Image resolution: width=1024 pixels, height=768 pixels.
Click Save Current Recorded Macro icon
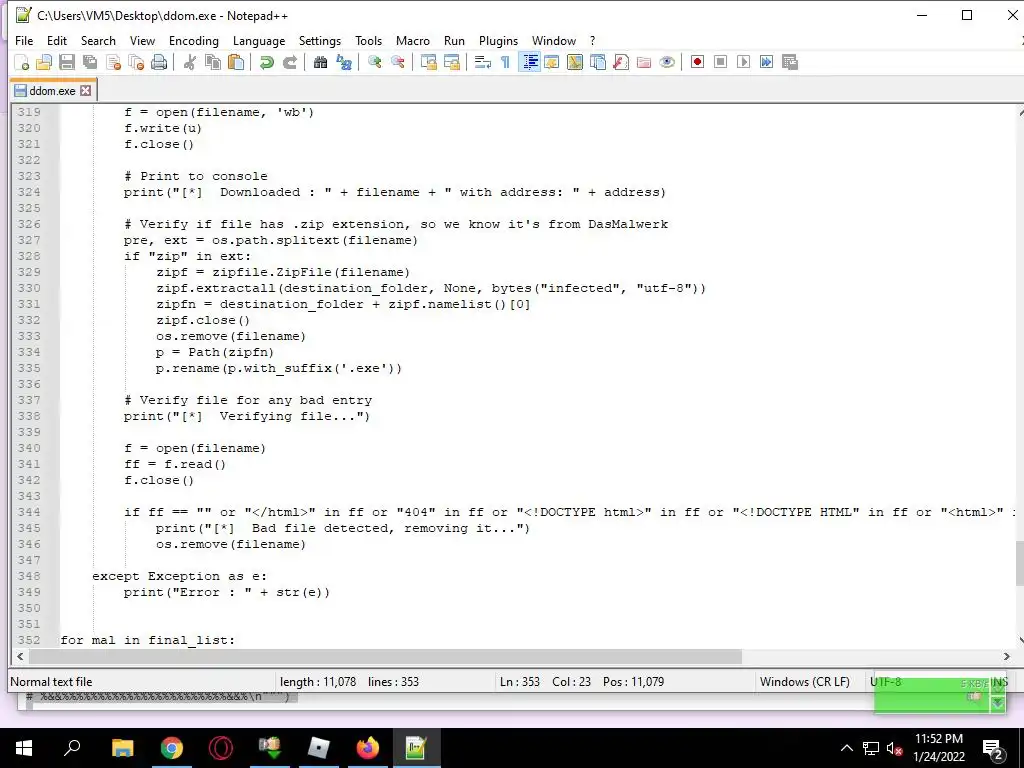[x=790, y=62]
